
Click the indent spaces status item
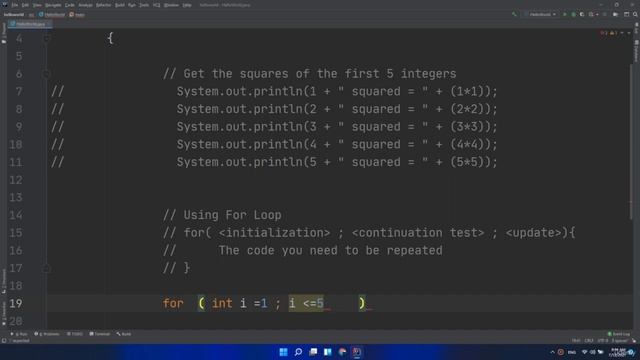pyautogui.click(x=619, y=340)
